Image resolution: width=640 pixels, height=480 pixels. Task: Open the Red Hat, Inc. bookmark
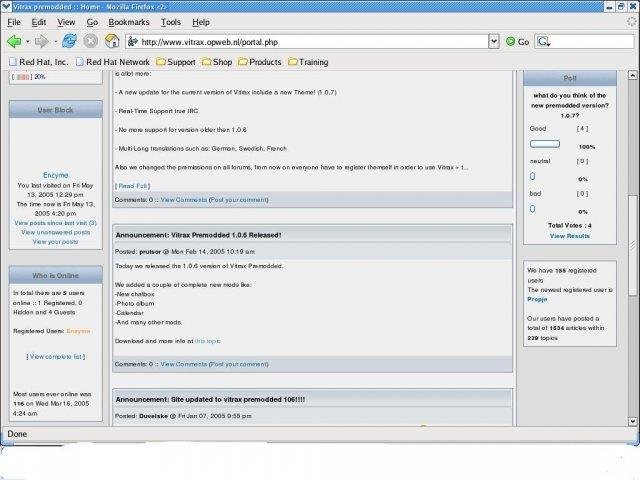pyautogui.click(x=39, y=62)
